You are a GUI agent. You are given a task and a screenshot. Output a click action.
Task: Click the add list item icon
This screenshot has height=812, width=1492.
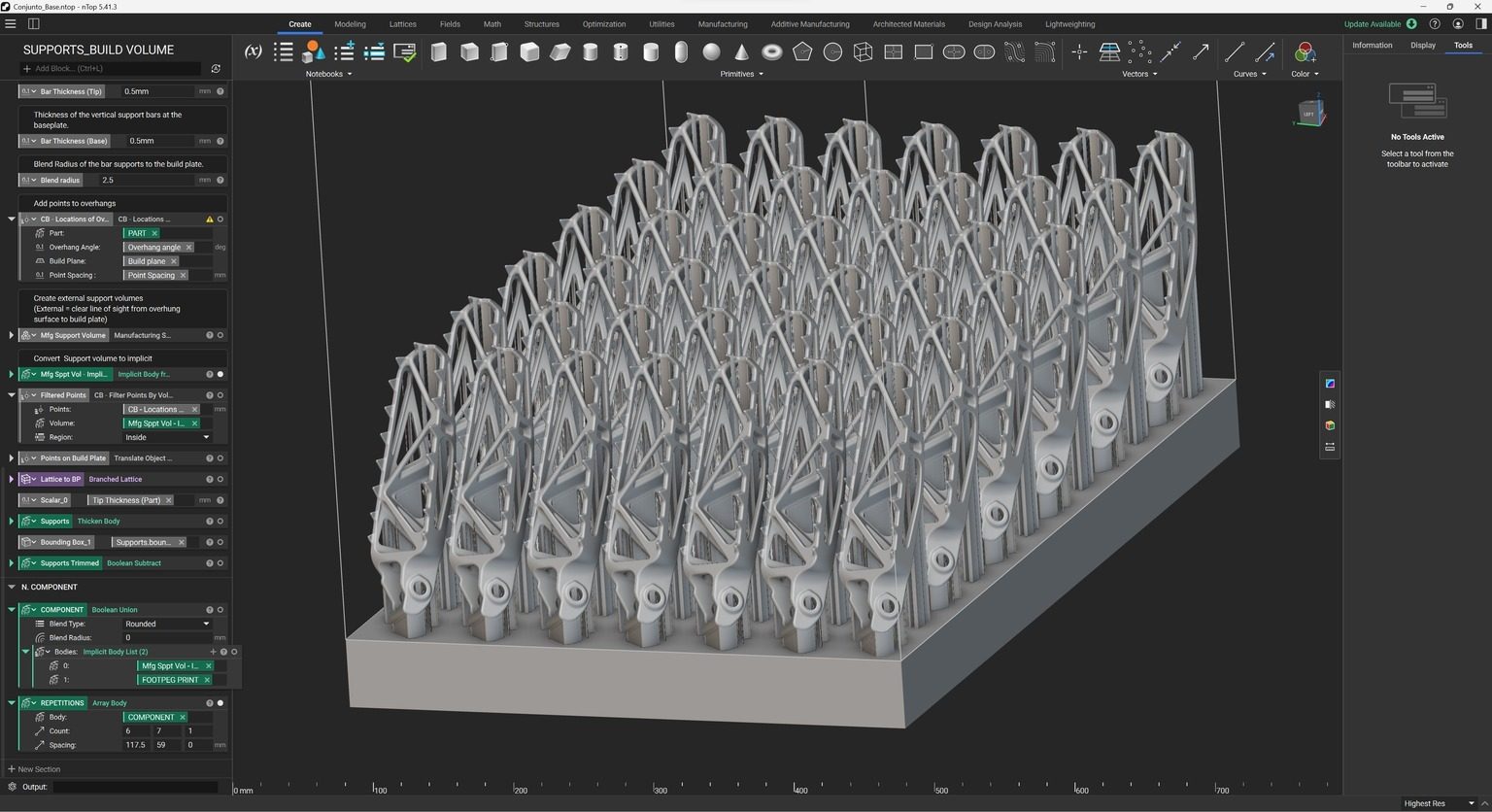344,51
